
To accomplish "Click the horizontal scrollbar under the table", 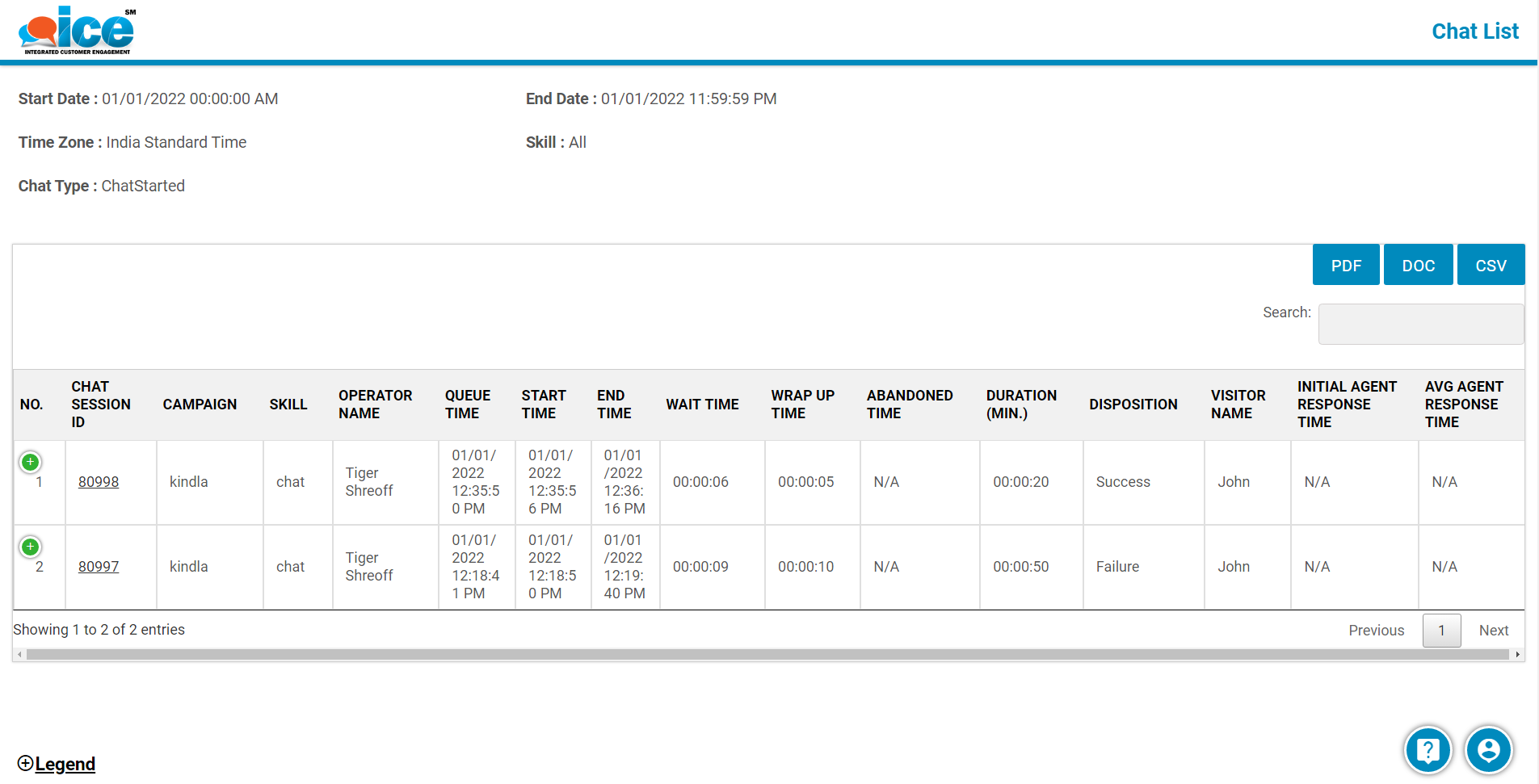I will point(767,655).
